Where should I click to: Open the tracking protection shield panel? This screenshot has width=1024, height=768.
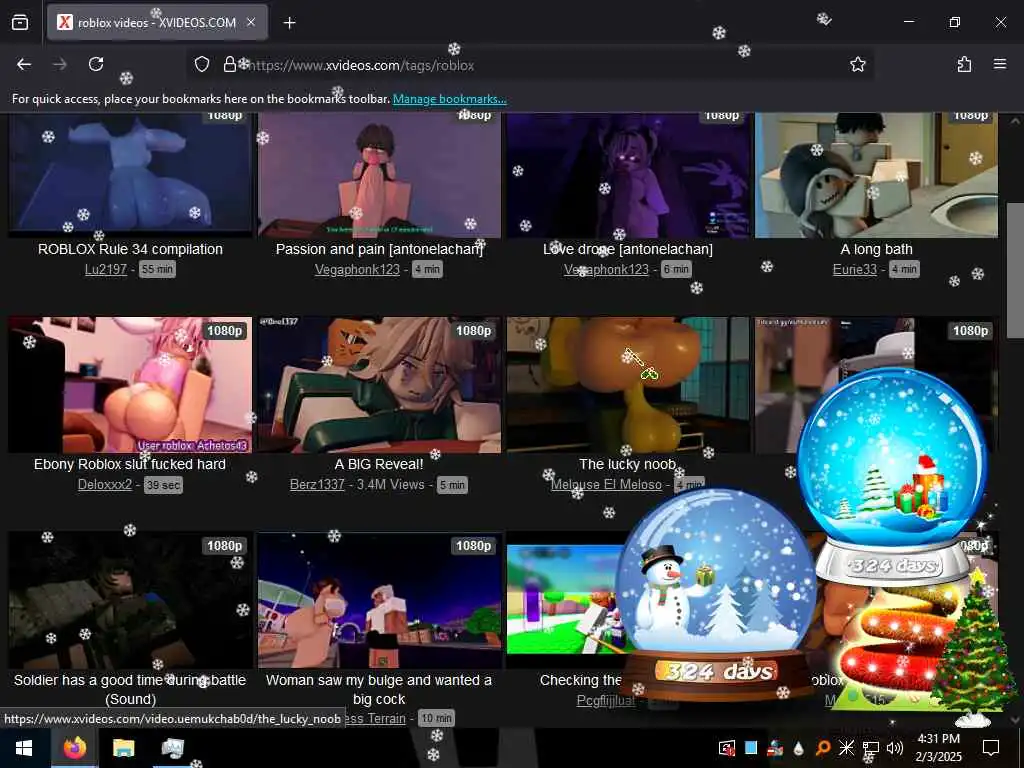[x=202, y=64]
